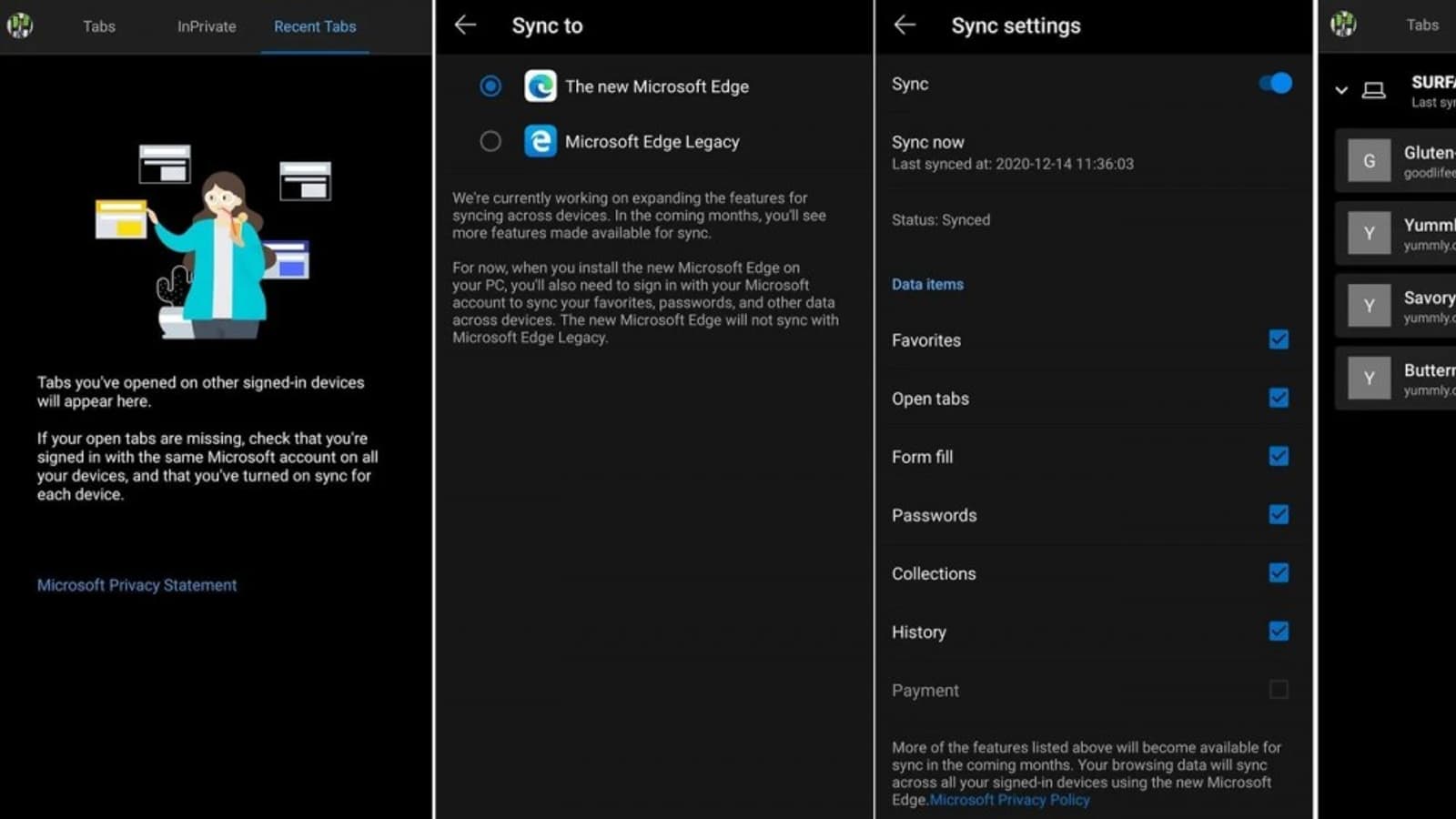Viewport: 1456px width, 819px height.
Task: Click the laptop device icon for the Surface
Action: 1374,90
